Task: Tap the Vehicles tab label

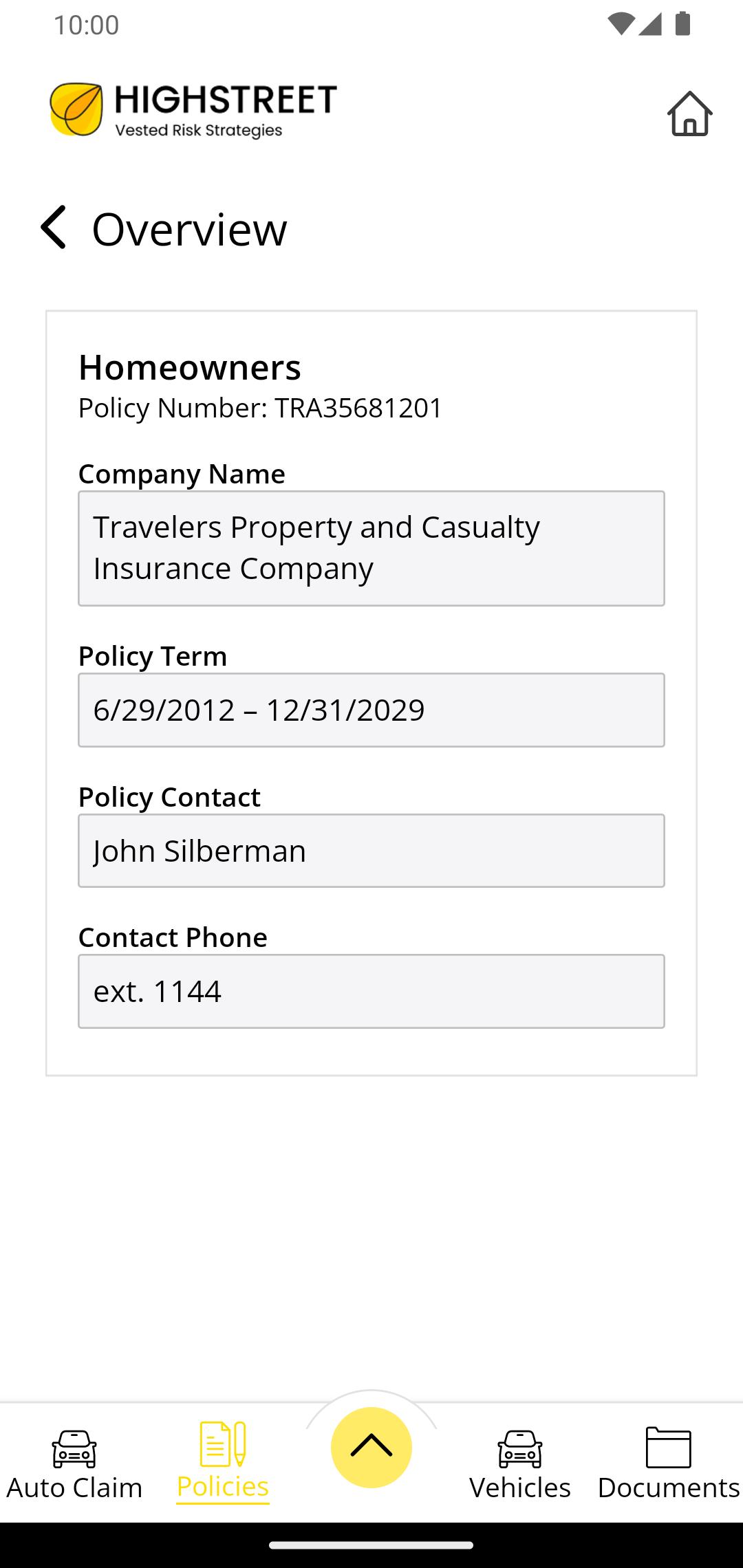Action: (x=520, y=1488)
